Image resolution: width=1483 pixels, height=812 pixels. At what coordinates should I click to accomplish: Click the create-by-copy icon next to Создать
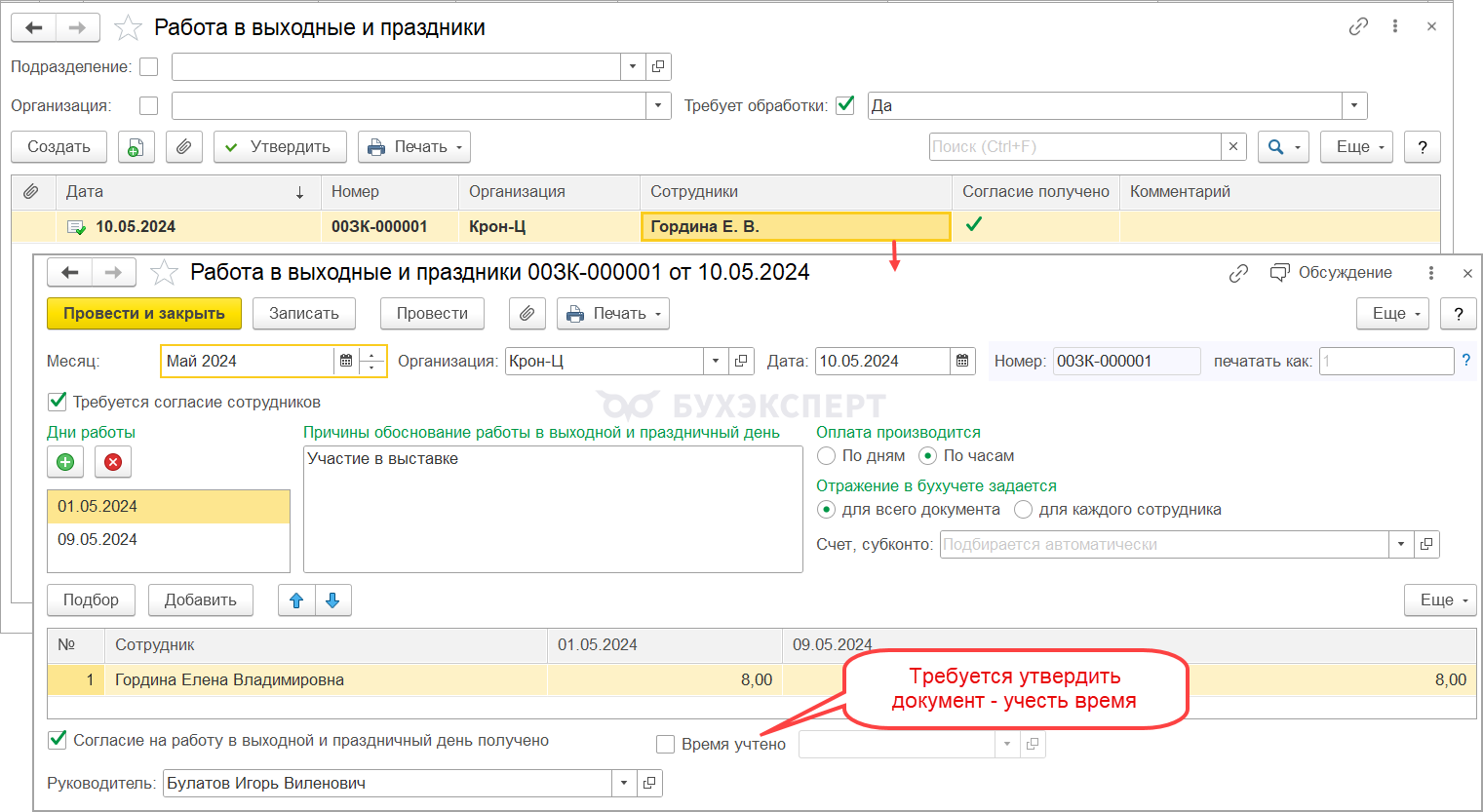pos(137,147)
